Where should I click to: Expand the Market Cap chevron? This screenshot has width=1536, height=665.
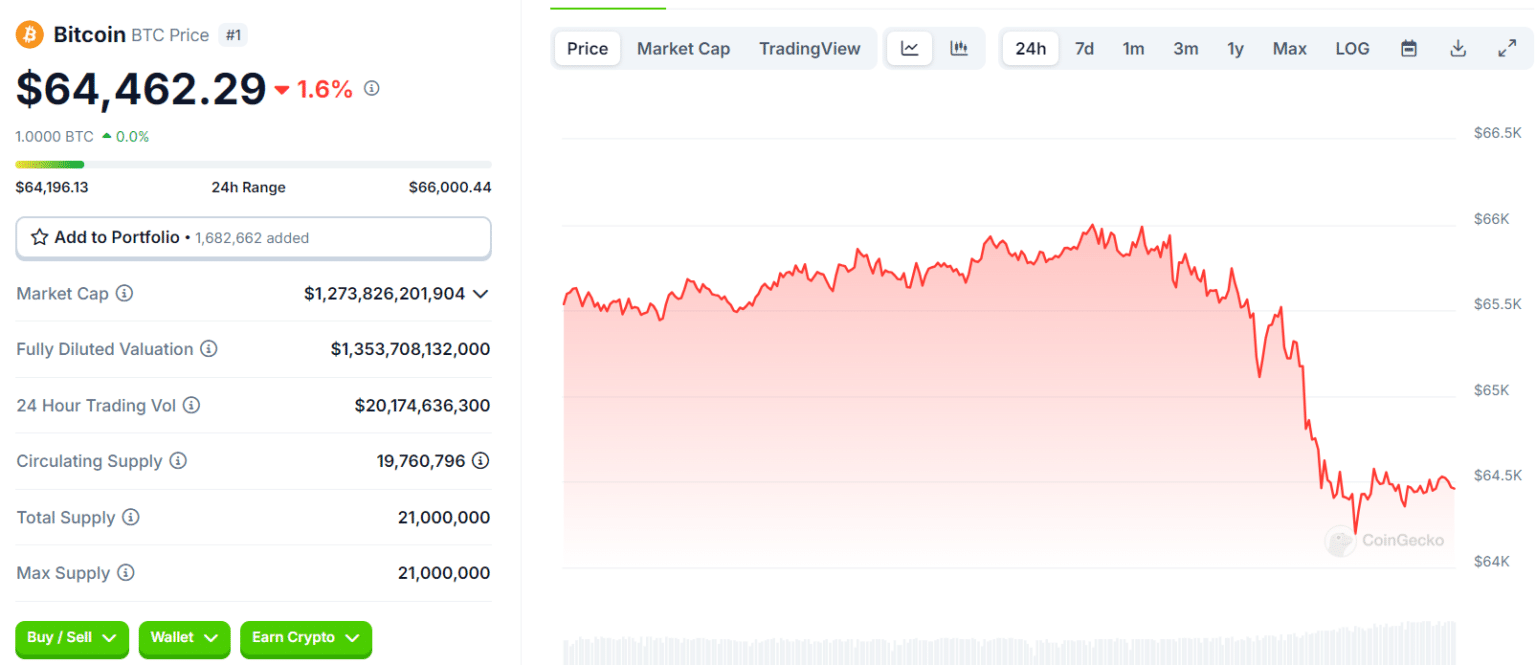[x=480, y=294]
